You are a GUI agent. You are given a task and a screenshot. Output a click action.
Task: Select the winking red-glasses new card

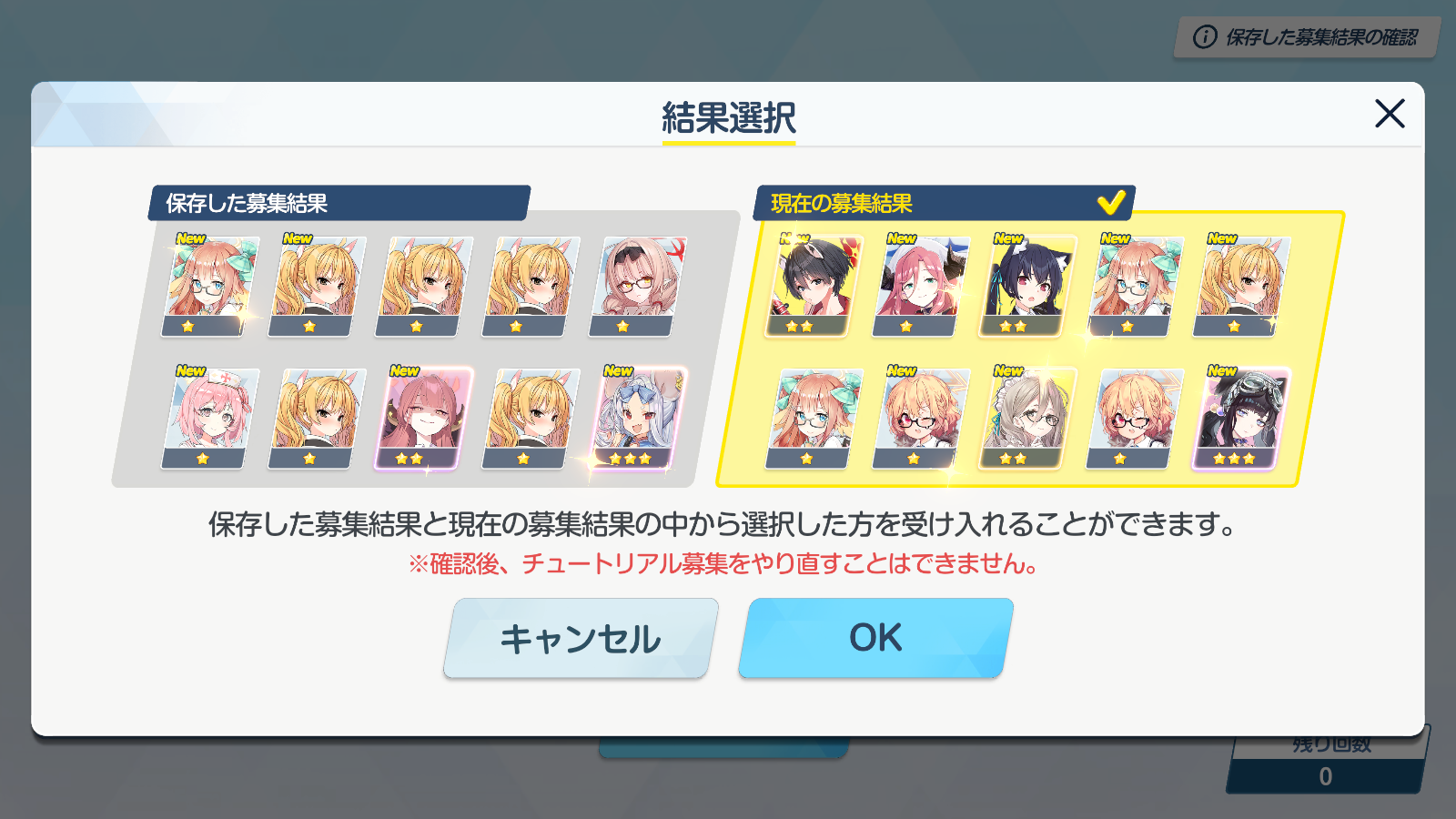tap(921, 419)
